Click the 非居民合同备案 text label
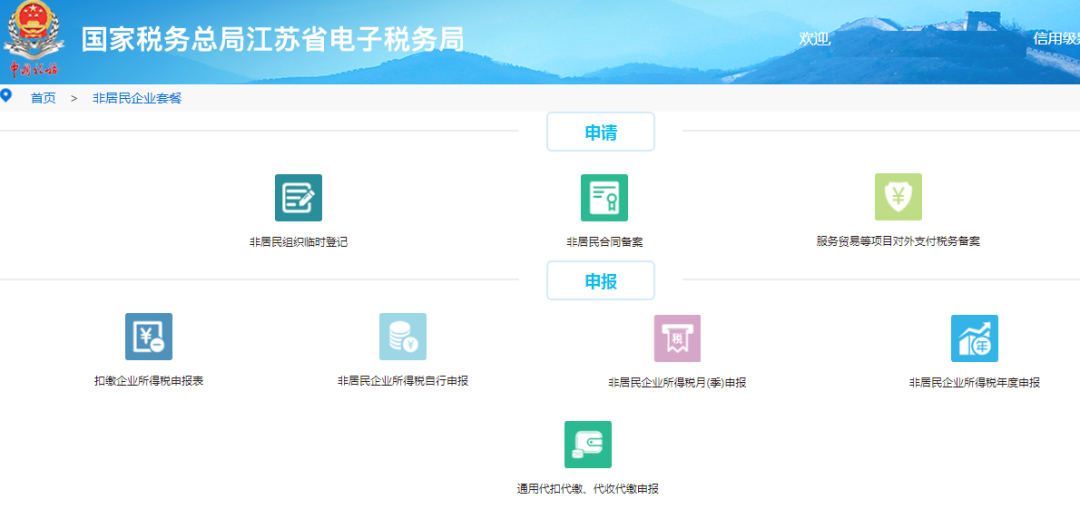The height and width of the screenshot is (519, 1080). (604, 242)
